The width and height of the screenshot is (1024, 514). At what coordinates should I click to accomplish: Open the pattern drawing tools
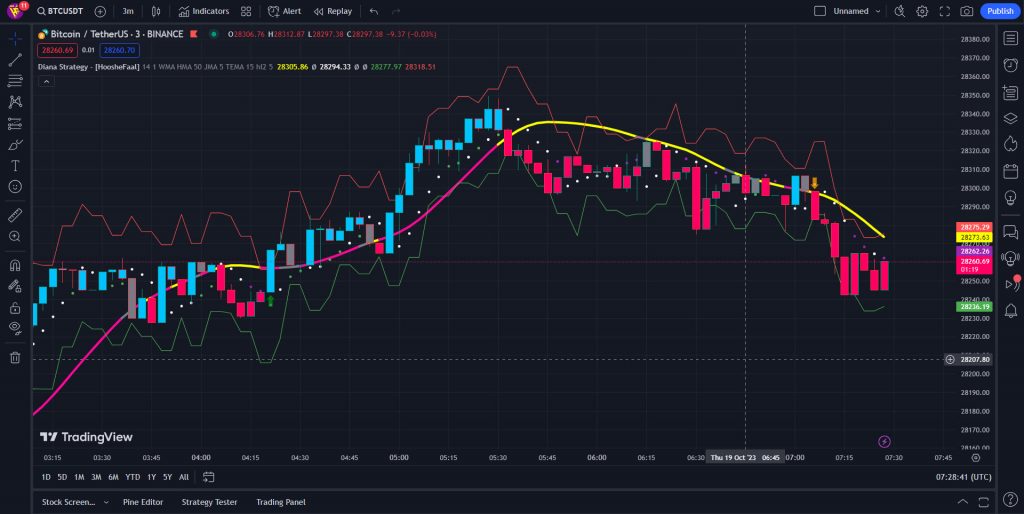(x=15, y=102)
